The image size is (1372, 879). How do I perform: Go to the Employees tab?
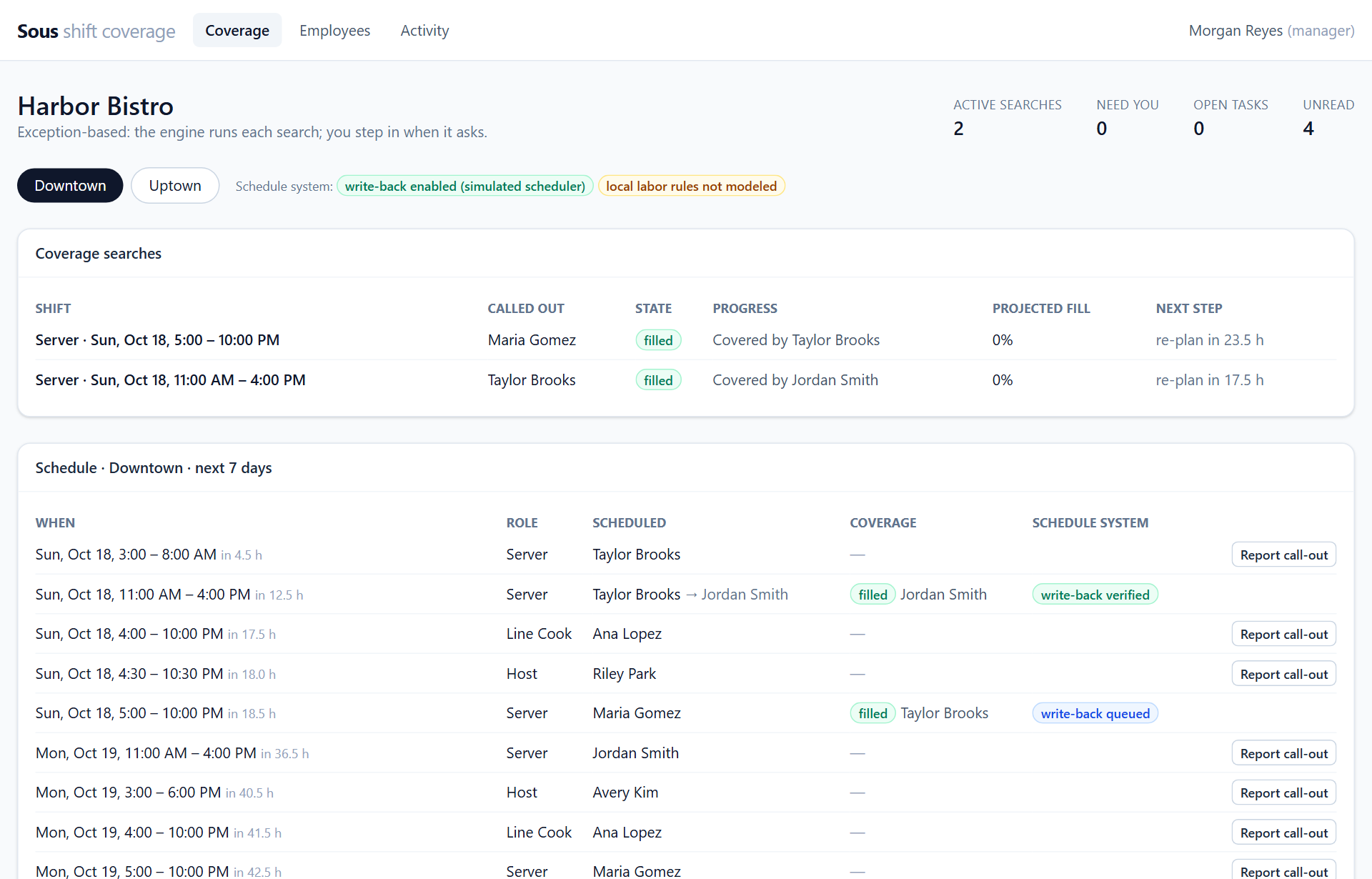pos(334,31)
